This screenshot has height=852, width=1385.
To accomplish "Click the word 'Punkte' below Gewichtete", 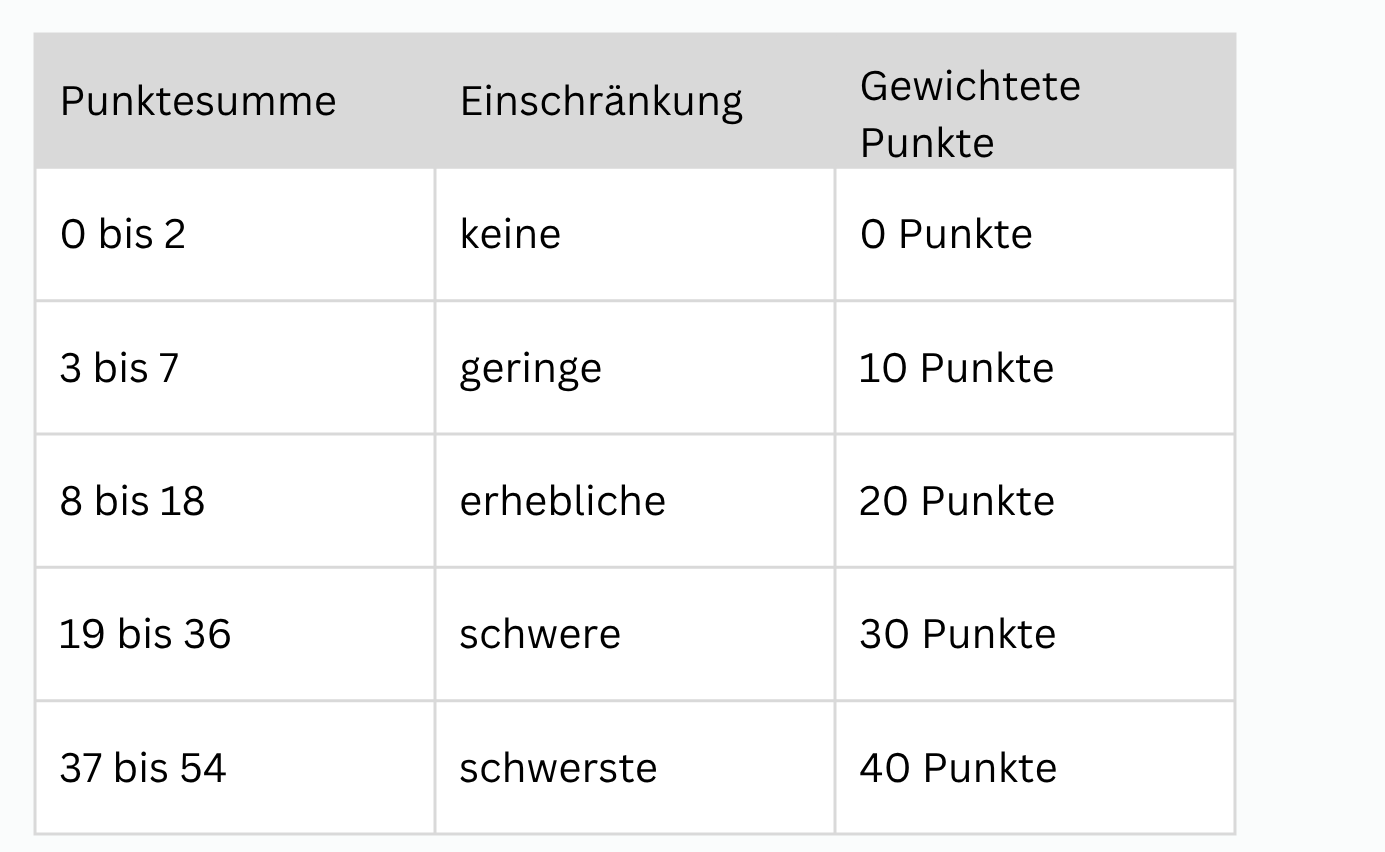I will coord(927,143).
